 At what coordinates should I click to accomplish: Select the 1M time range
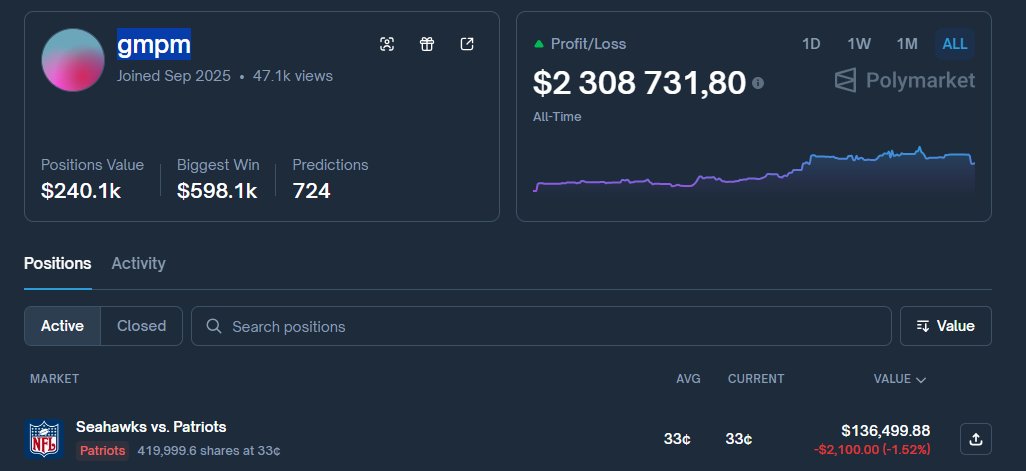pos(907,44)
